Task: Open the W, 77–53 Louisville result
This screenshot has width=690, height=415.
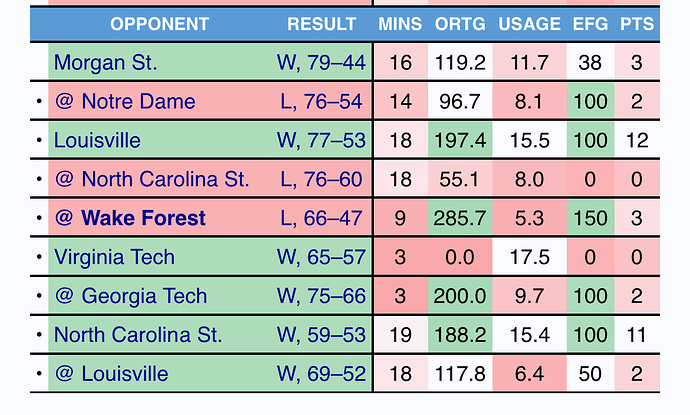Action: point(321,140)
